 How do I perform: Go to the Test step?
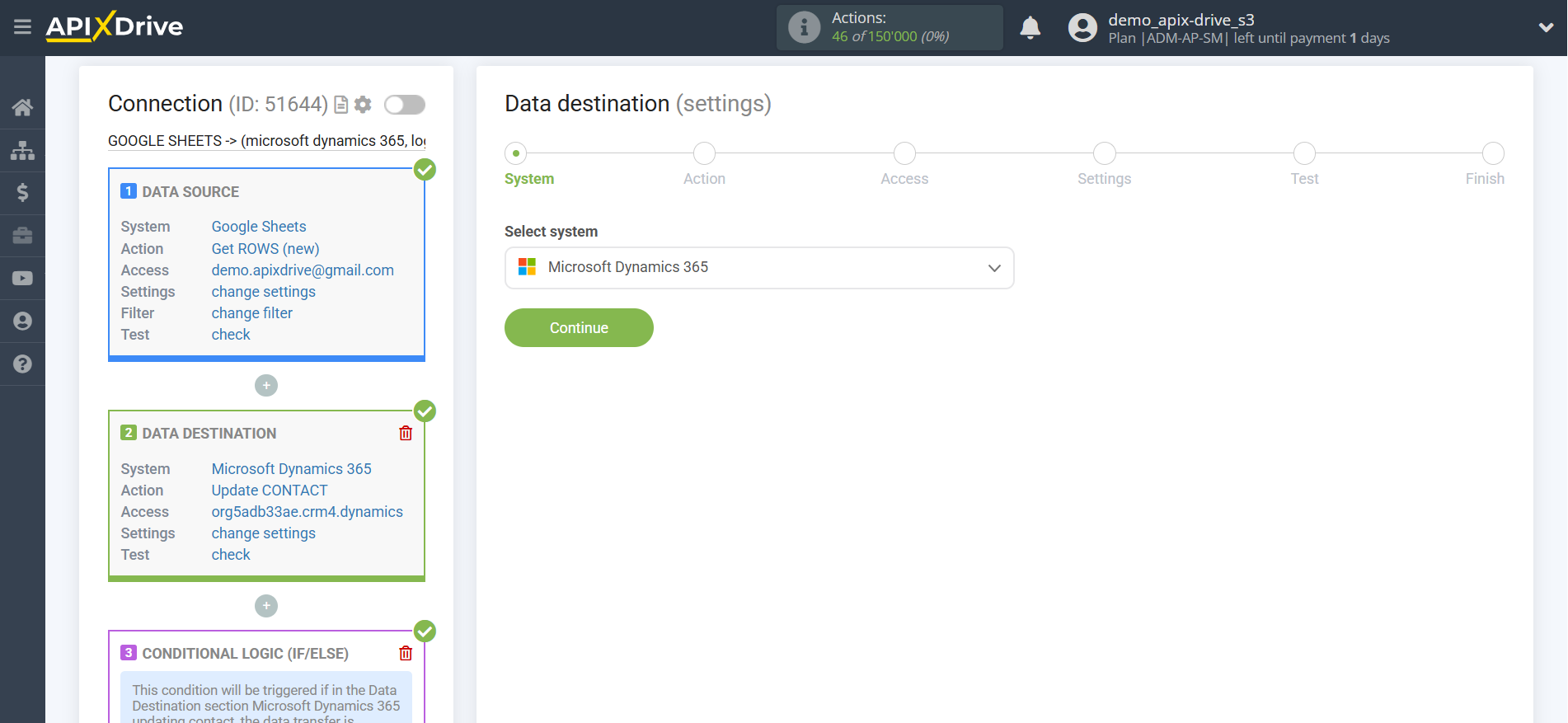point(1304,153)
